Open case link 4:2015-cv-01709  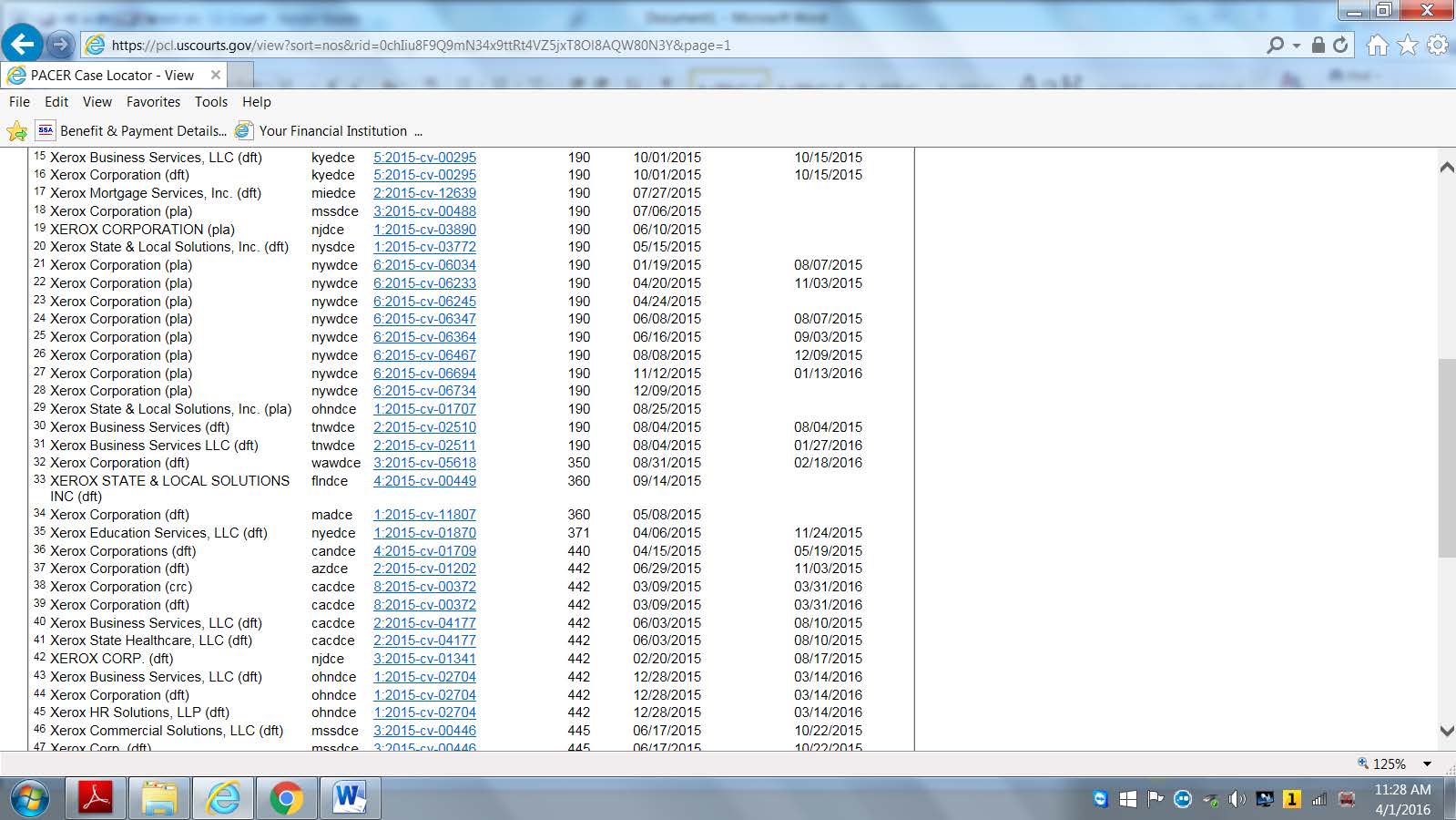[x=424, y=551]
